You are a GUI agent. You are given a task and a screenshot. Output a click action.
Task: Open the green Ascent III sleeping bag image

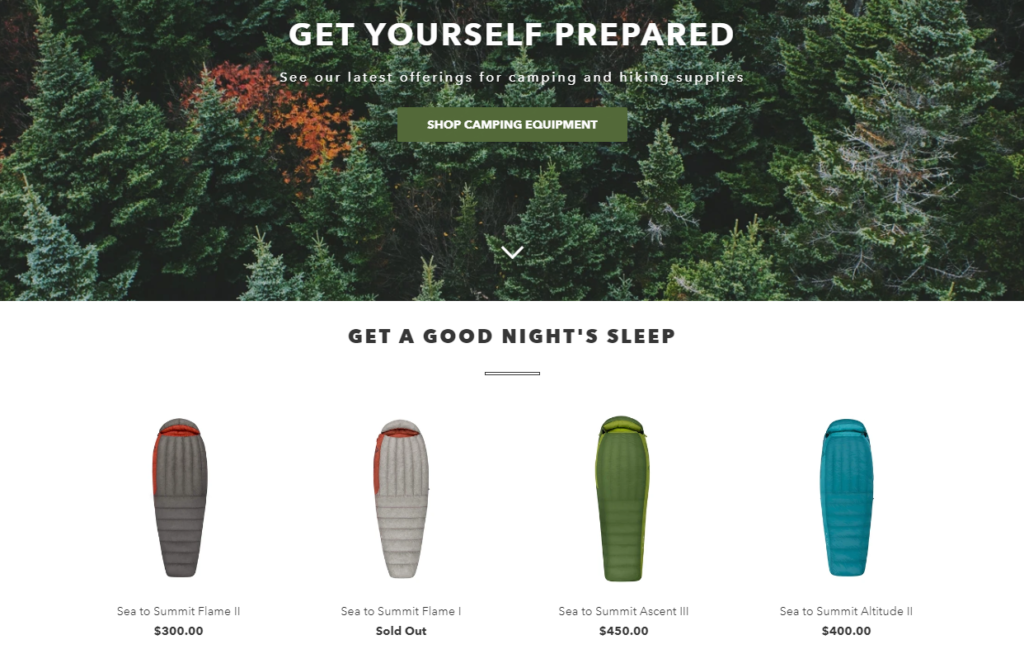622,498
